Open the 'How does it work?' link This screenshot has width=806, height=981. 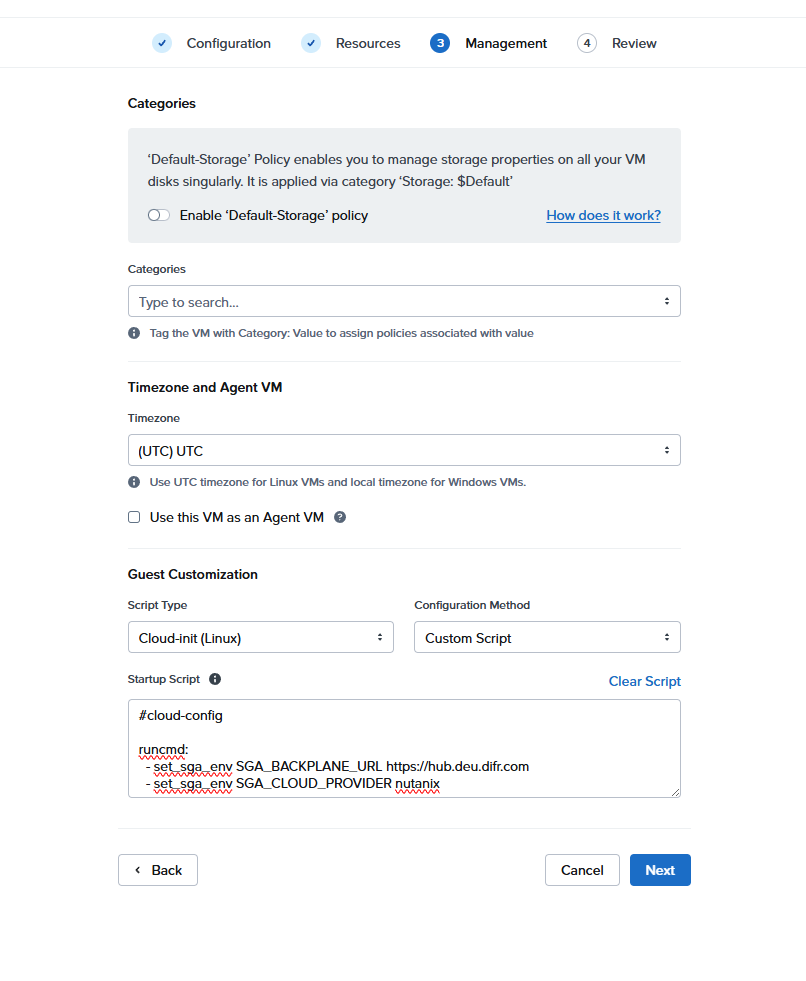[603, 215]
